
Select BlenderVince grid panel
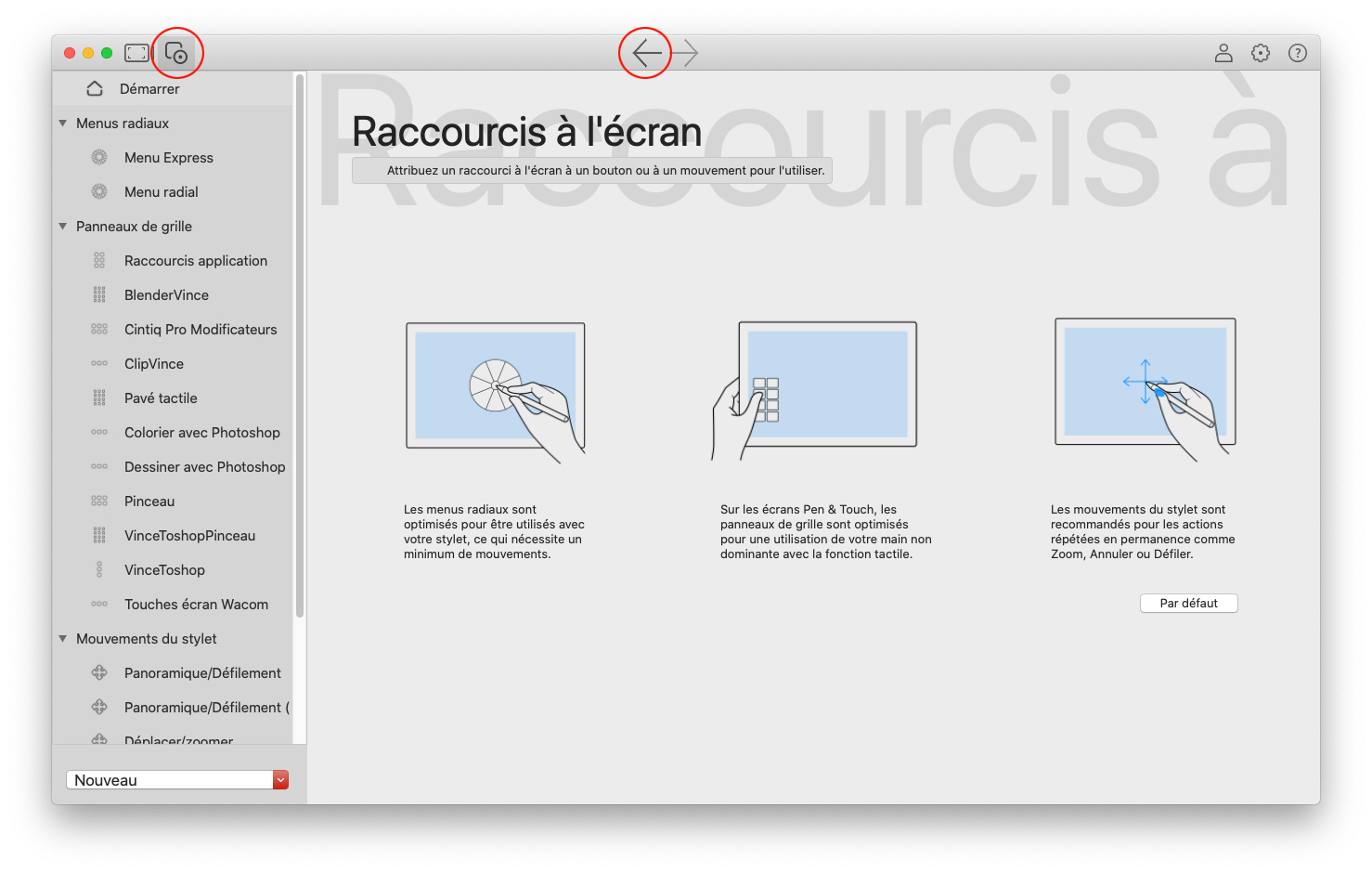click(166, 295)
